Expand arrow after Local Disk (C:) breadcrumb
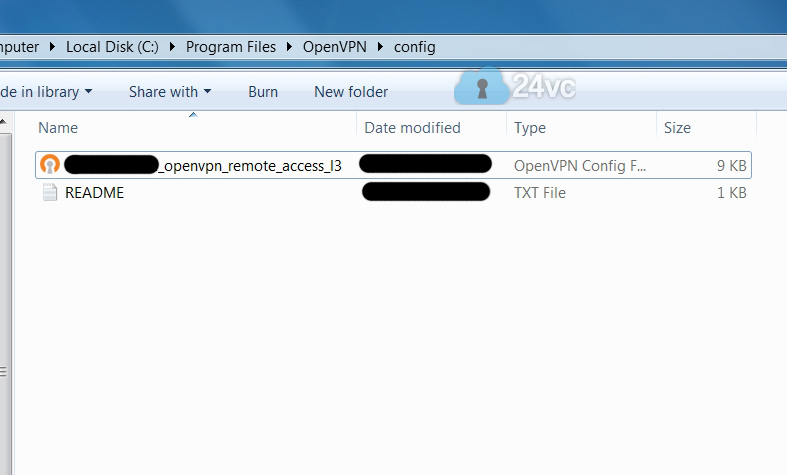787x475 pixels. tap(172, 47)
